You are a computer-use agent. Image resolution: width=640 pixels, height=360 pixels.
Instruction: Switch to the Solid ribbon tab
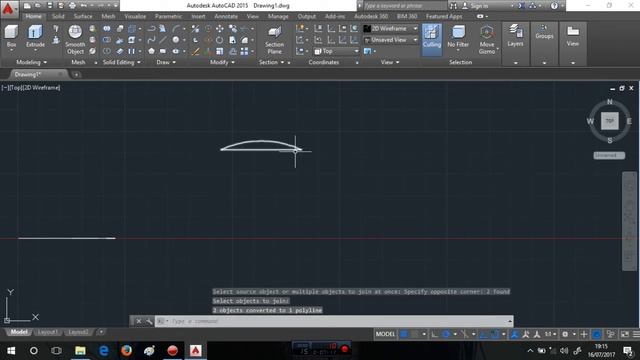pos(58,16)
